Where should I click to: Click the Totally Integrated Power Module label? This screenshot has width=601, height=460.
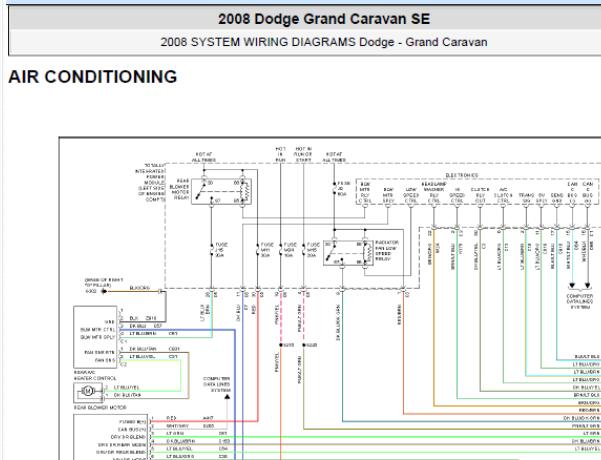click(150, 182)
